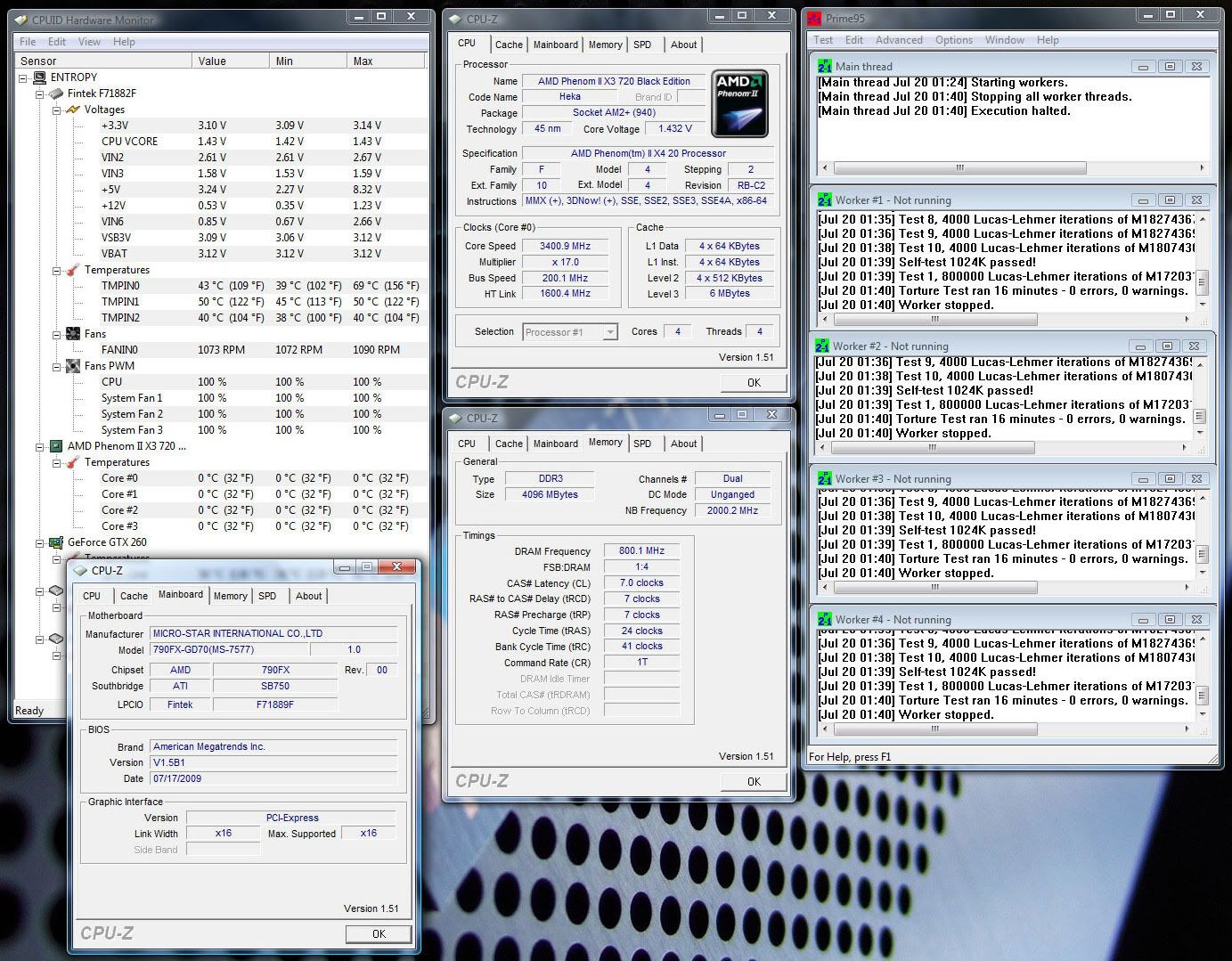This screenshot has width=1232, height=961.
Task: Click the Worker #1 window icon
Action: [825, 200]
